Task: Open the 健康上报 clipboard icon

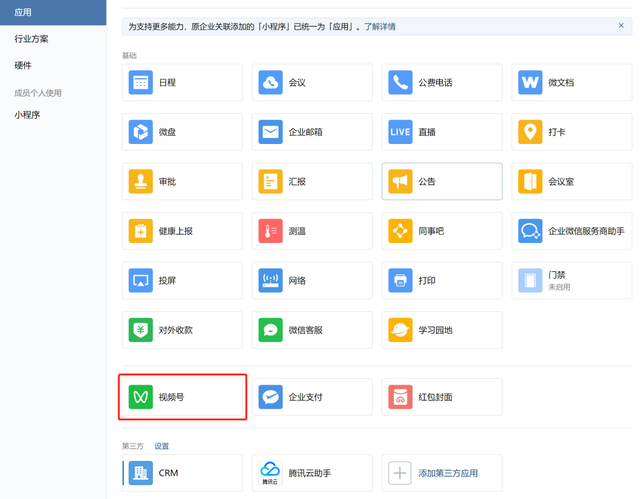Action: tap(140, 231)
